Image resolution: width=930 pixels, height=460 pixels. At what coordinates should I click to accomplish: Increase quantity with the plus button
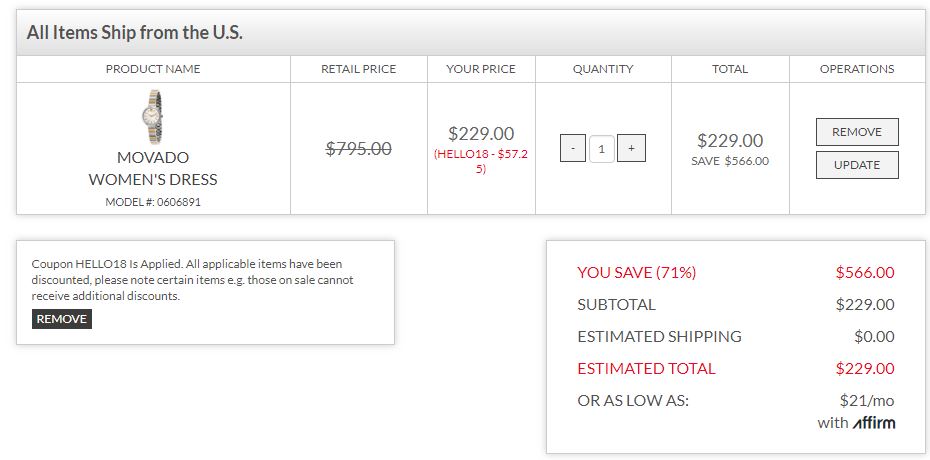tap(631, 149)
